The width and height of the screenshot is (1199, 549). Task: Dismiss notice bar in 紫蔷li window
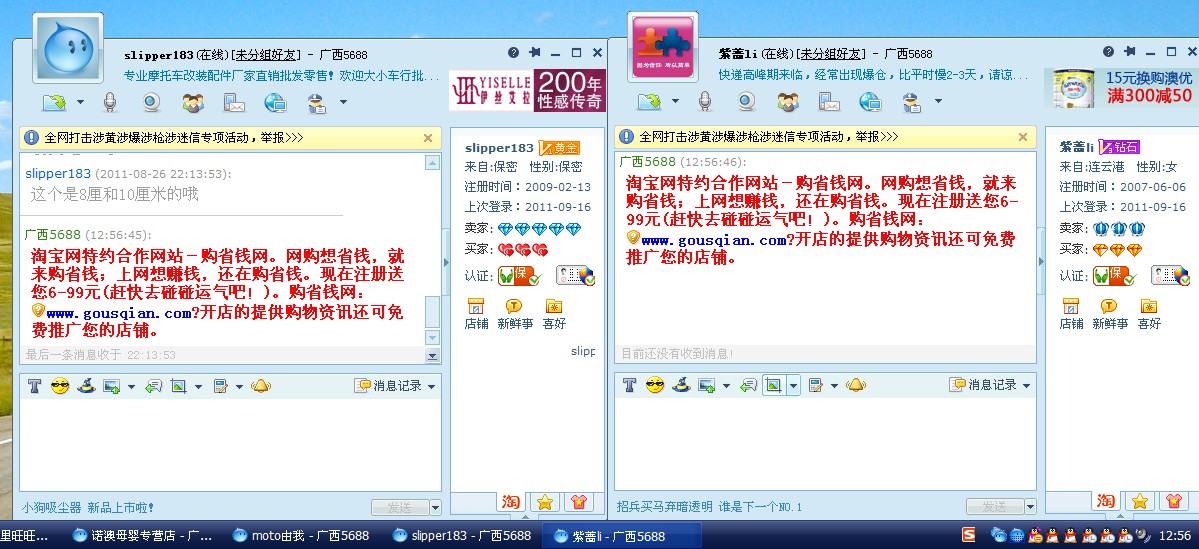coord(1023,137)
